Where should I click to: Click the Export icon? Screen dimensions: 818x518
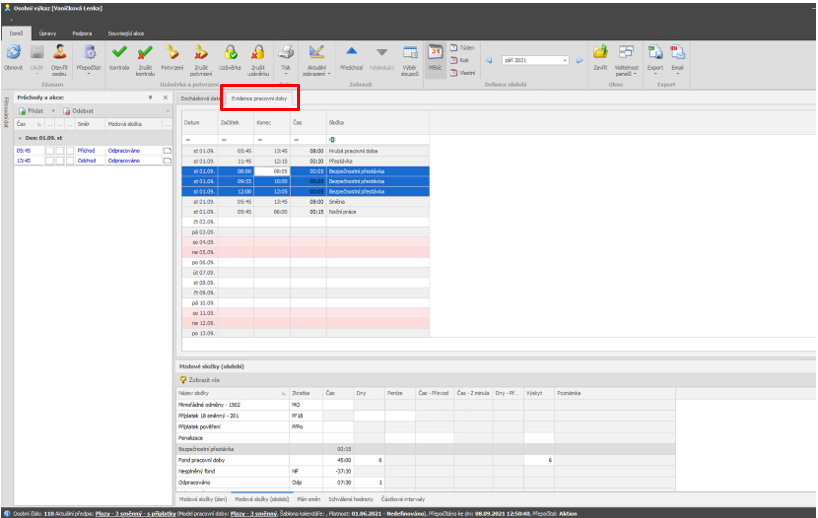655,52
